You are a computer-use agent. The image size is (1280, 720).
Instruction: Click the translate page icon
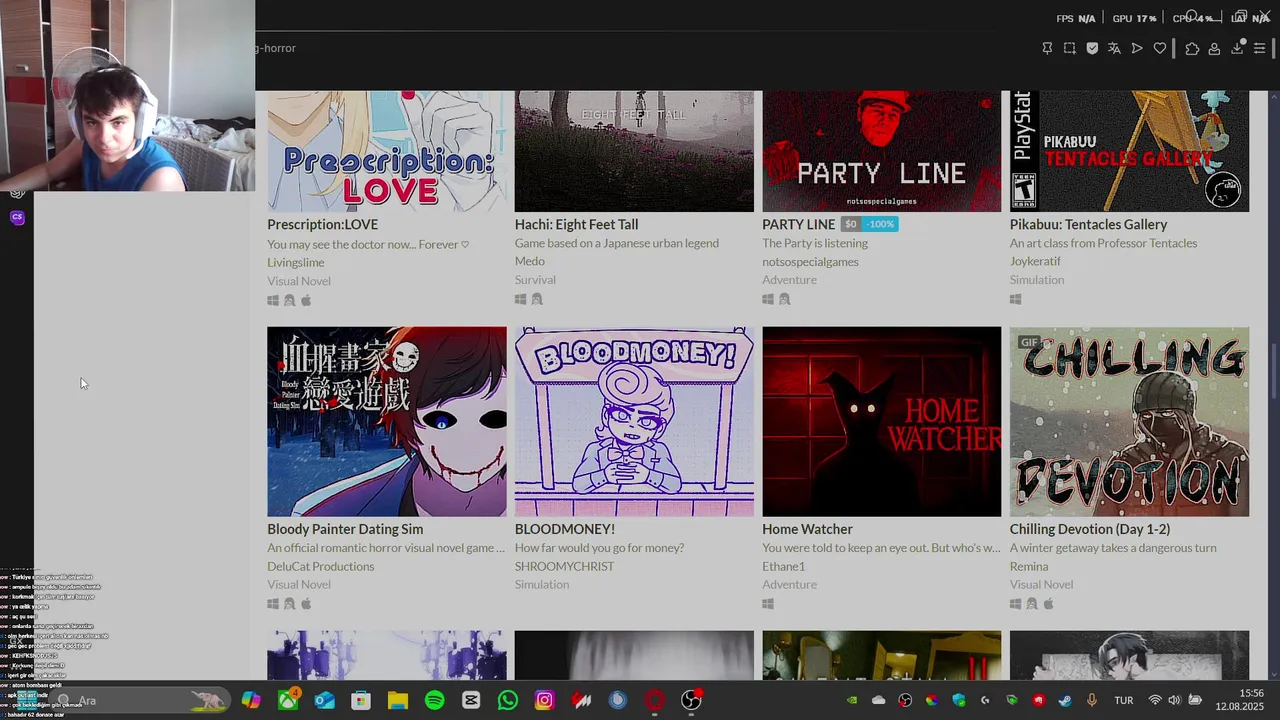(1114, 48)
